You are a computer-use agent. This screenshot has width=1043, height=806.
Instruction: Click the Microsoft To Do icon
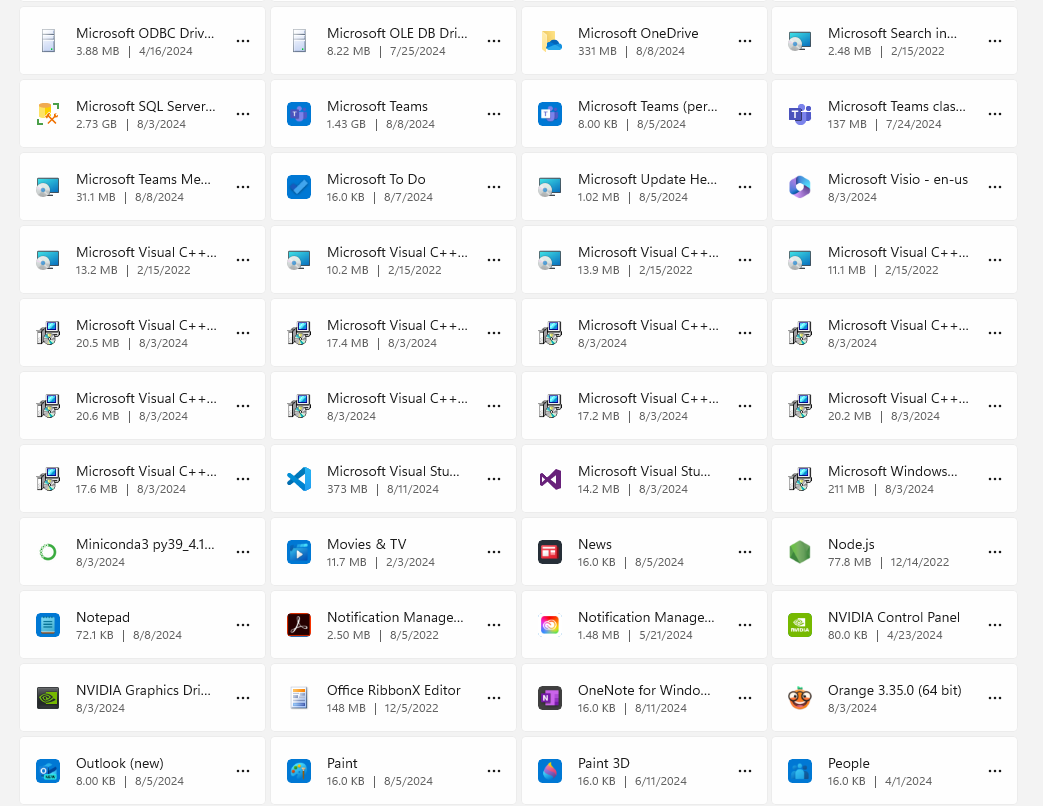[299, 187]
